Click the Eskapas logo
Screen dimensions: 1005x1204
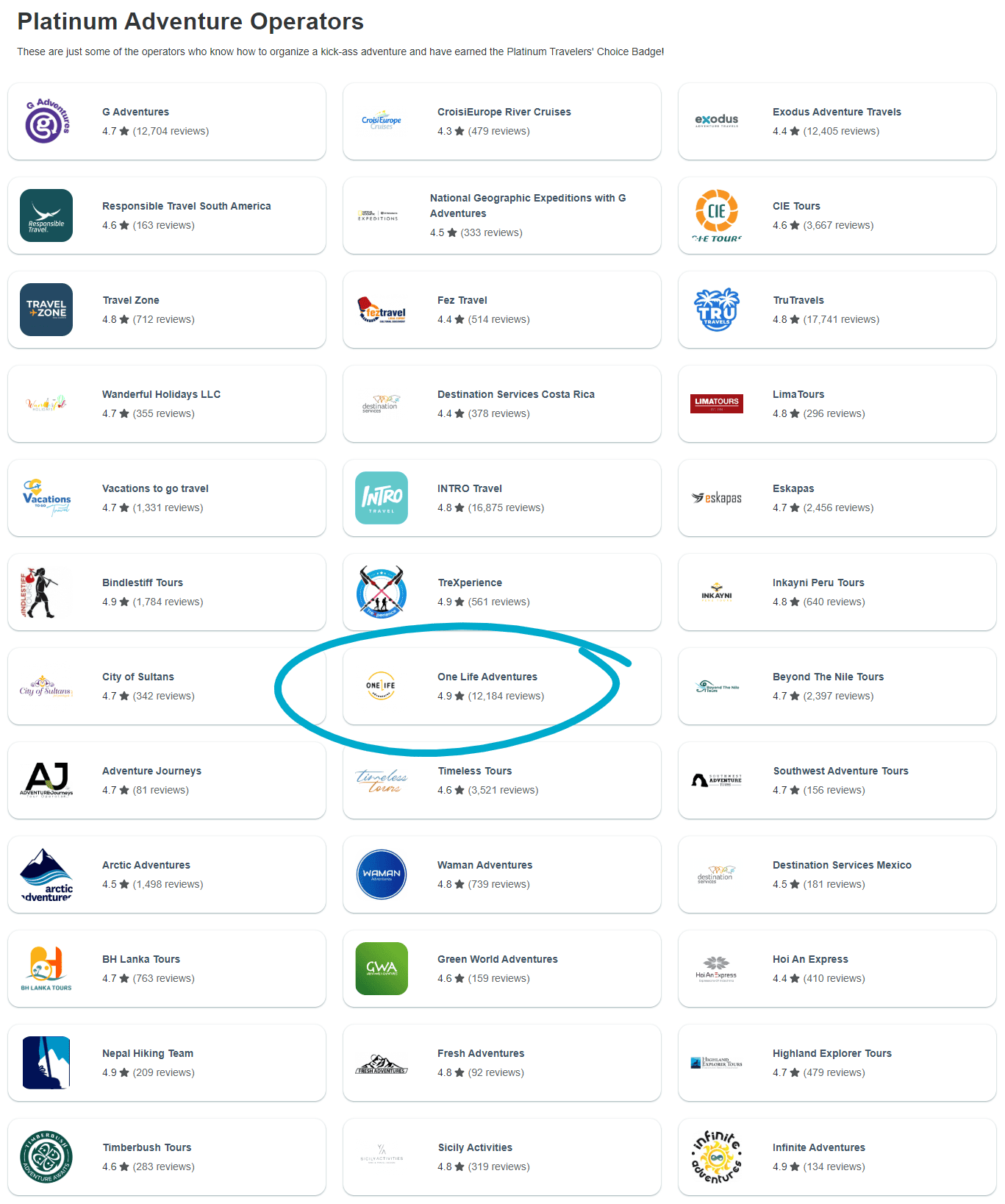pyautogui.click(x=717, y=498)
